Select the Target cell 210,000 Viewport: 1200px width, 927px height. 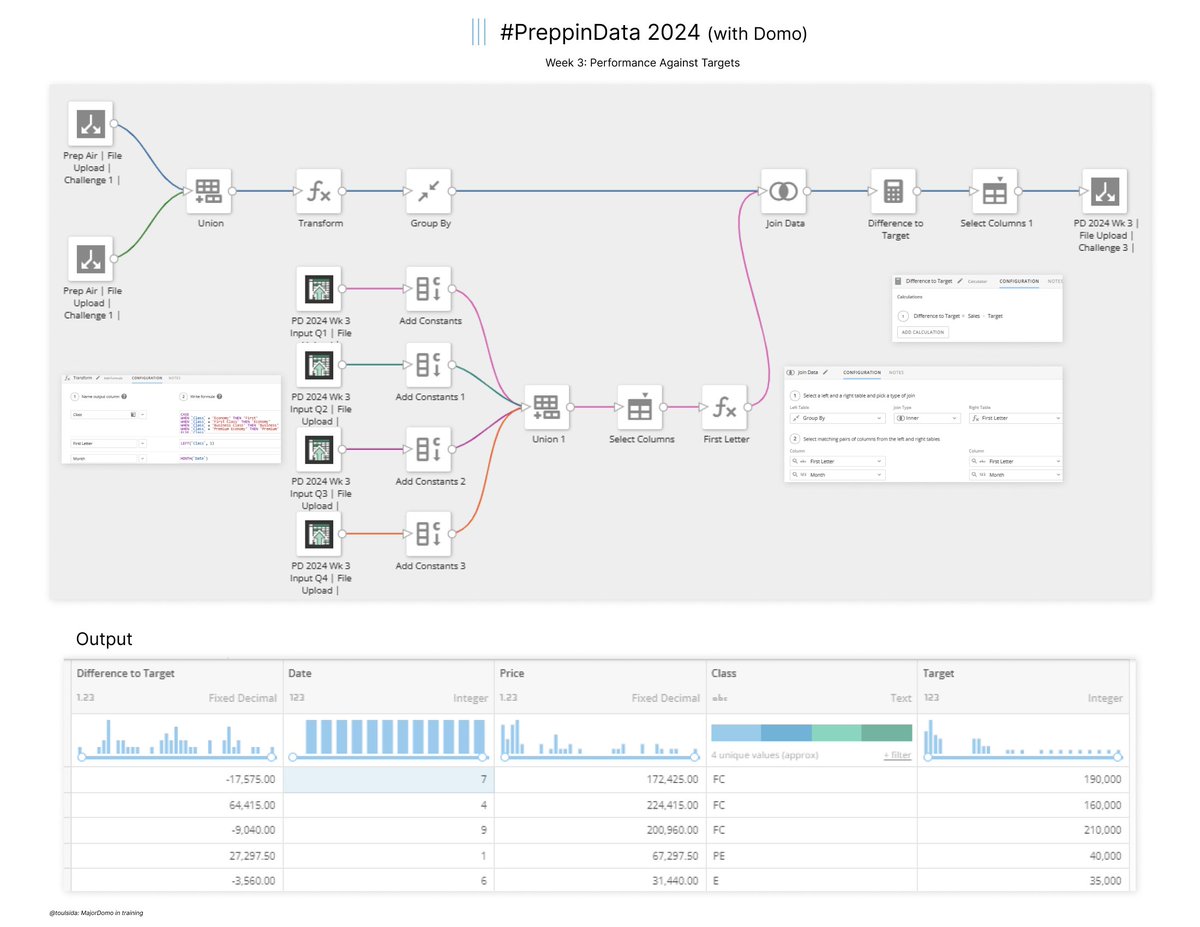(1023, 830)
